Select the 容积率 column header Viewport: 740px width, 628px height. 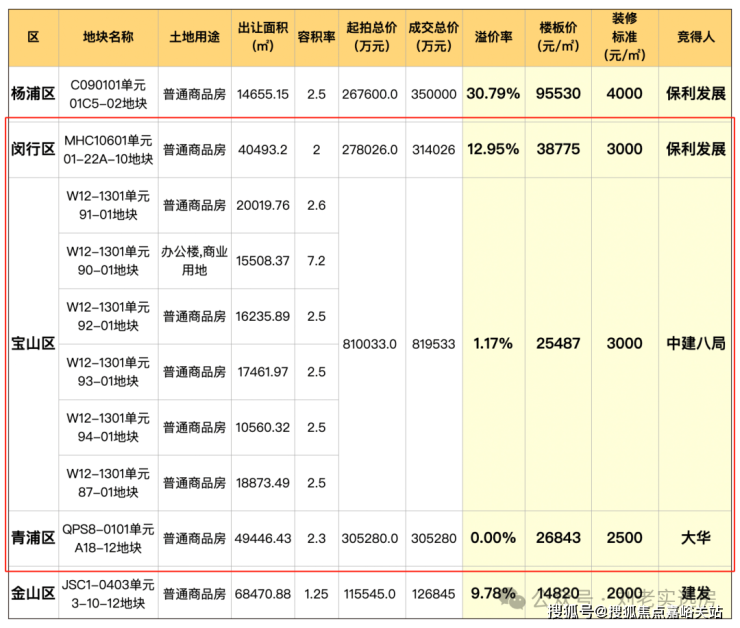click(316, 36)
